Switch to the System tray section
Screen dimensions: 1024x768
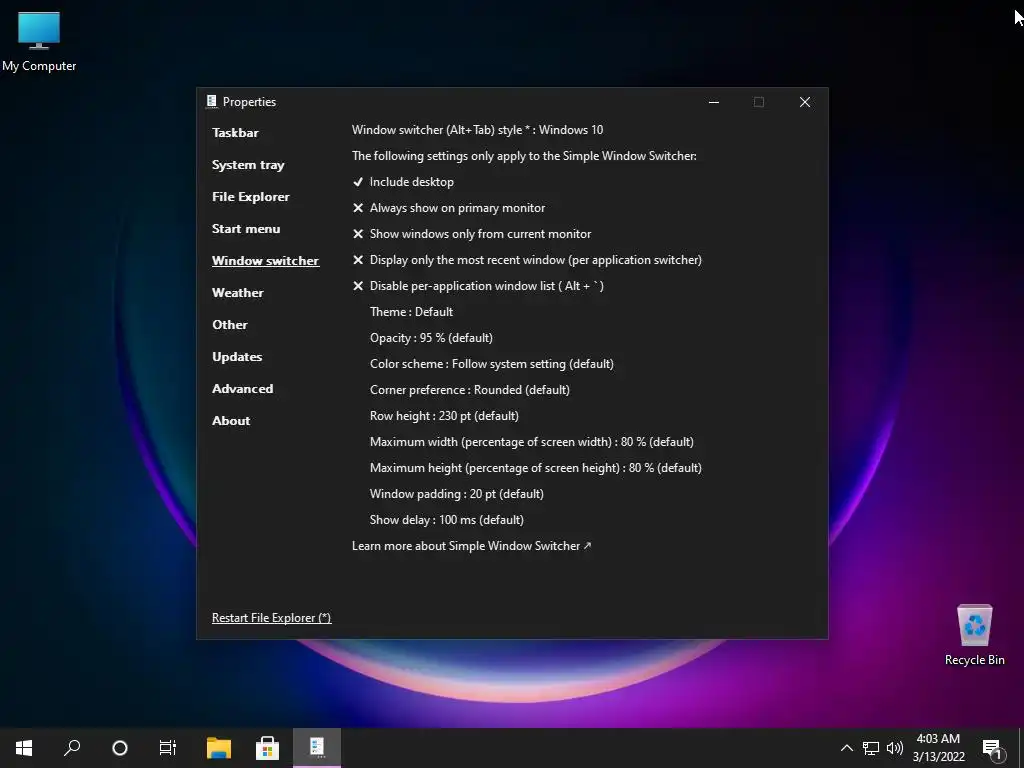248,165
